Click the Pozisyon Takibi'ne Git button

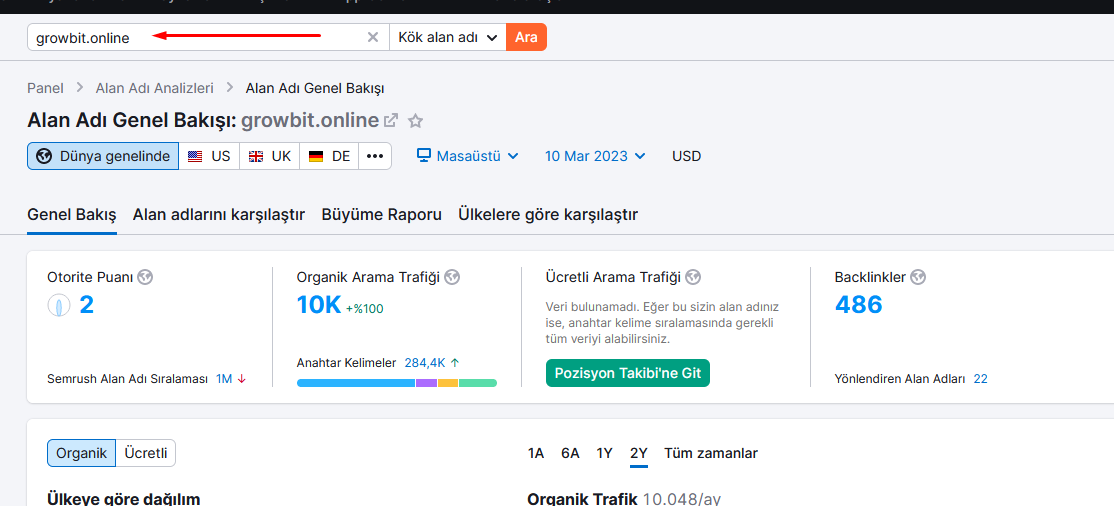(x=628, y=373)
